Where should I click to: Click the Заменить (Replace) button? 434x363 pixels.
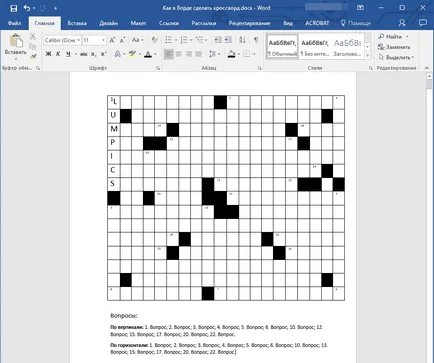394,47
